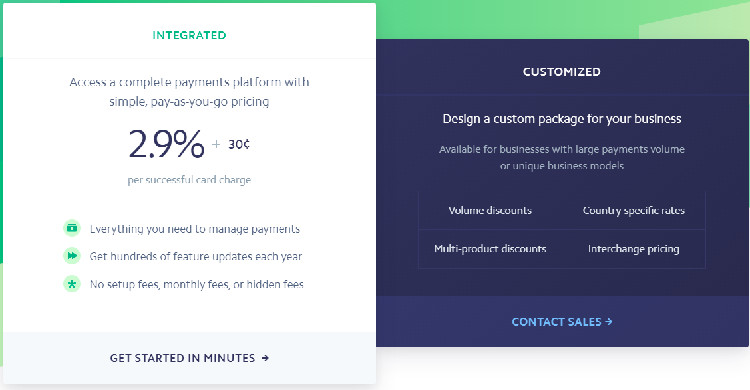750x390 pixels.
Task: Click the Interchange pricing cell
Action: pyautogui.click(x=634, y=249)
